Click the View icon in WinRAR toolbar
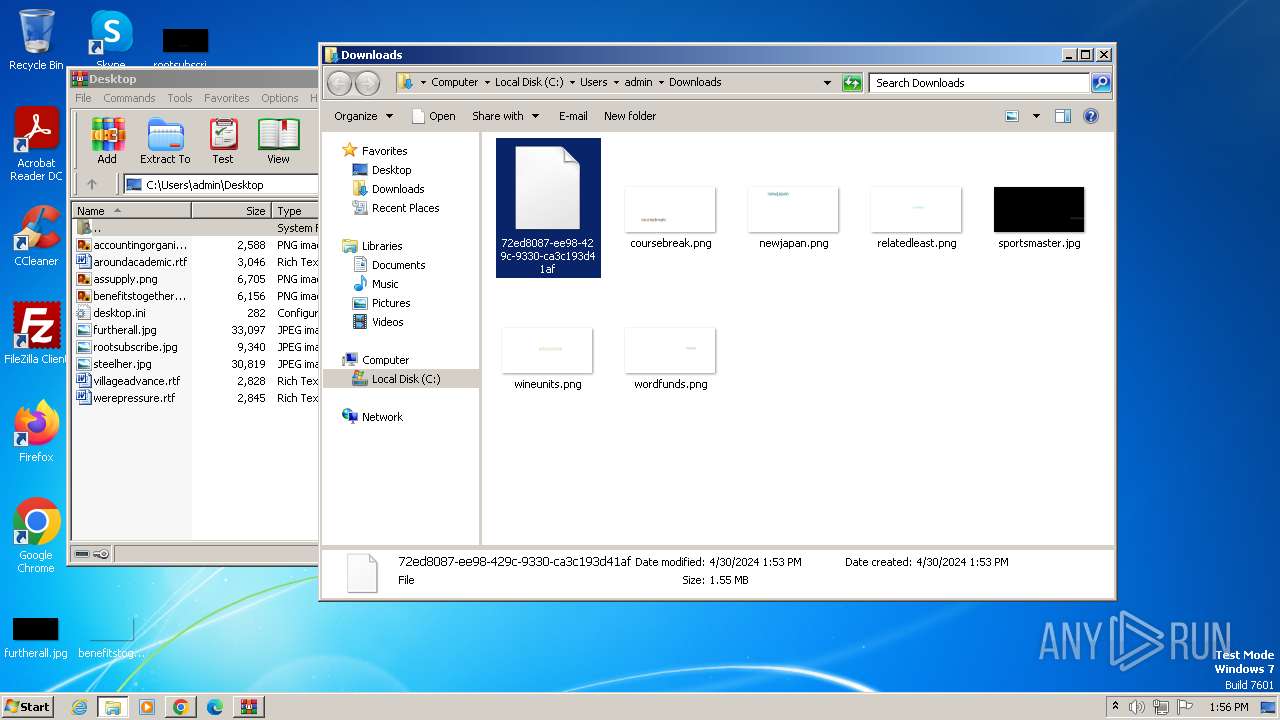Screen dimensions: 1280x720 (278, 141)
